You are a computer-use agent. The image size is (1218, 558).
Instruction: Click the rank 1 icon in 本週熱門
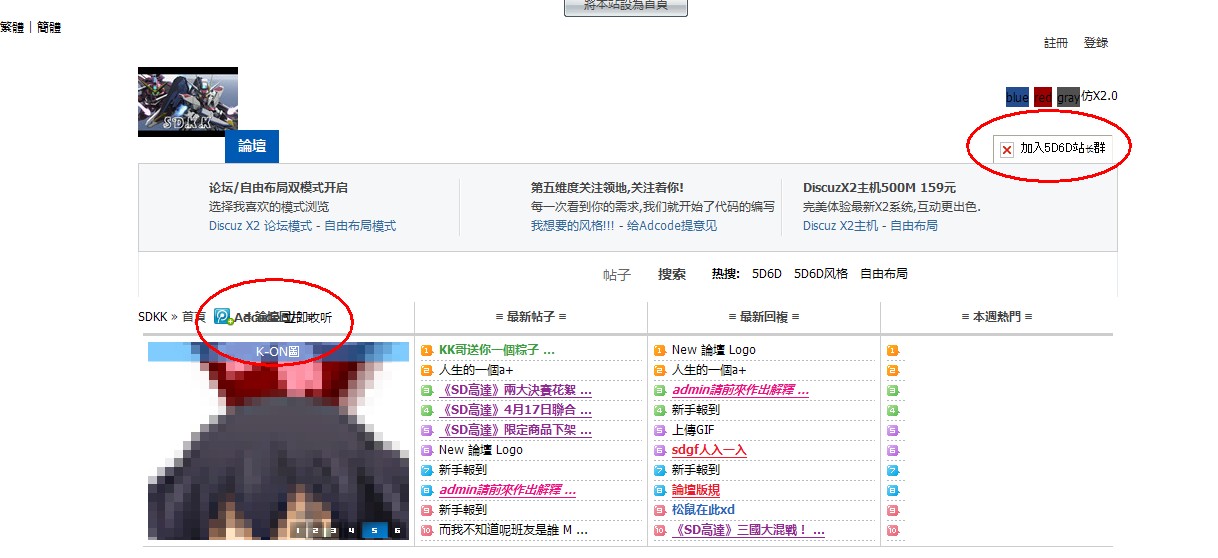(893, 350)
